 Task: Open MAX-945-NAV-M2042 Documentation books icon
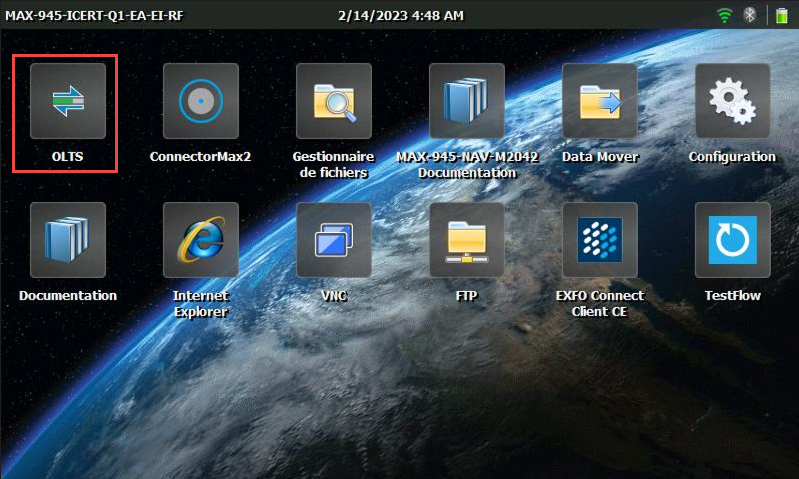coord(467,101)
